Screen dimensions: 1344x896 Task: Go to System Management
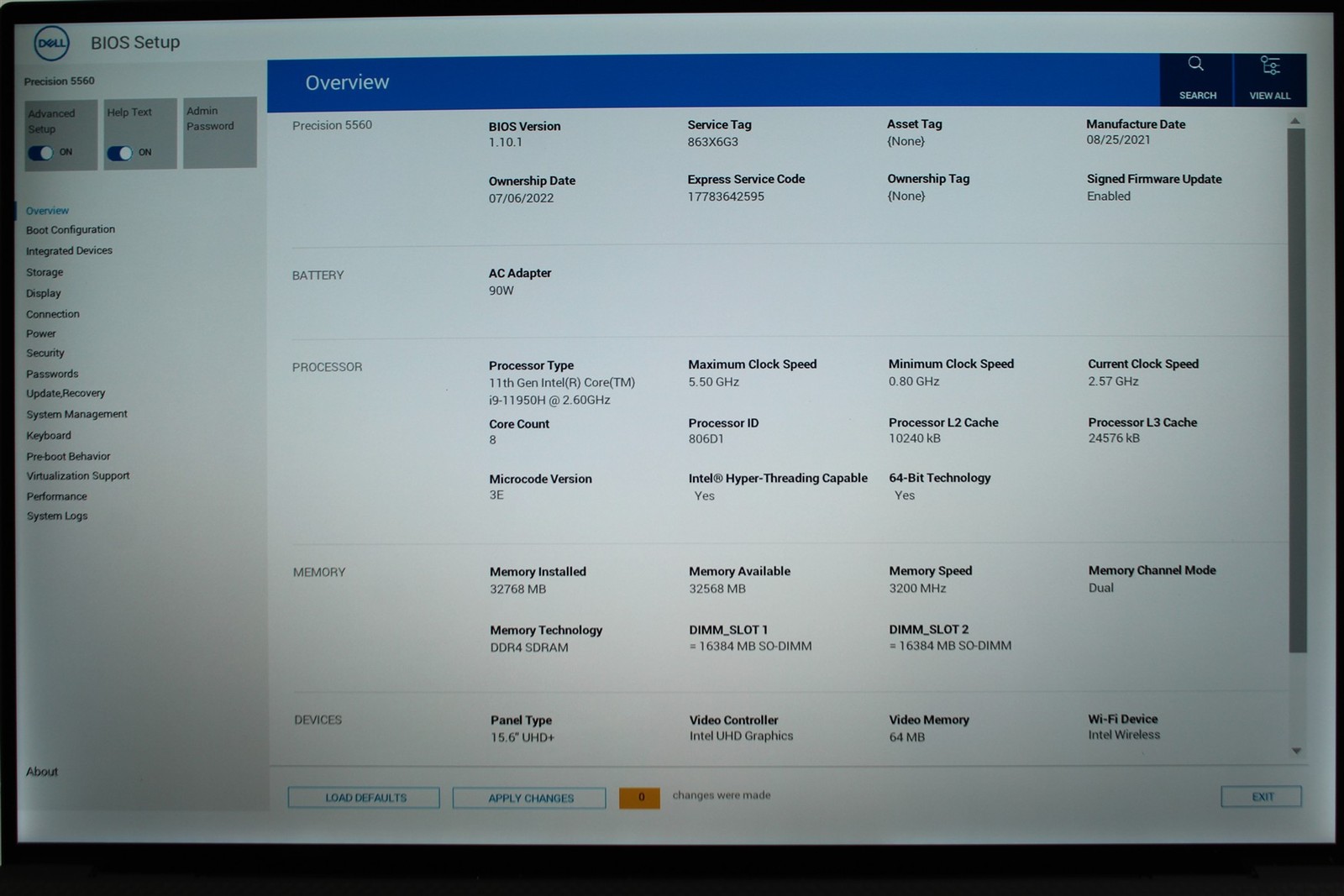point(77,414)
